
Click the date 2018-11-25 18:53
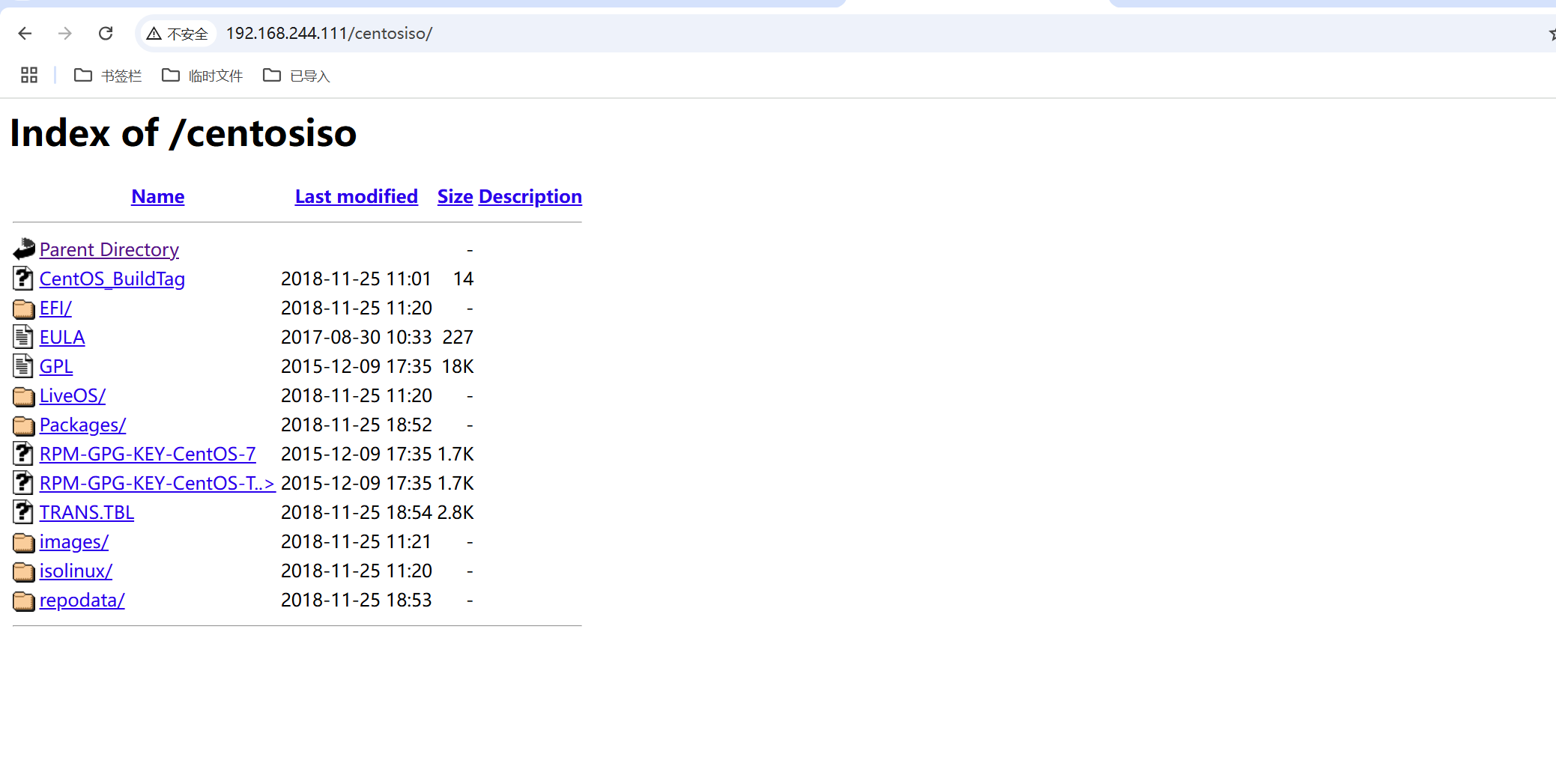[357, 600]
